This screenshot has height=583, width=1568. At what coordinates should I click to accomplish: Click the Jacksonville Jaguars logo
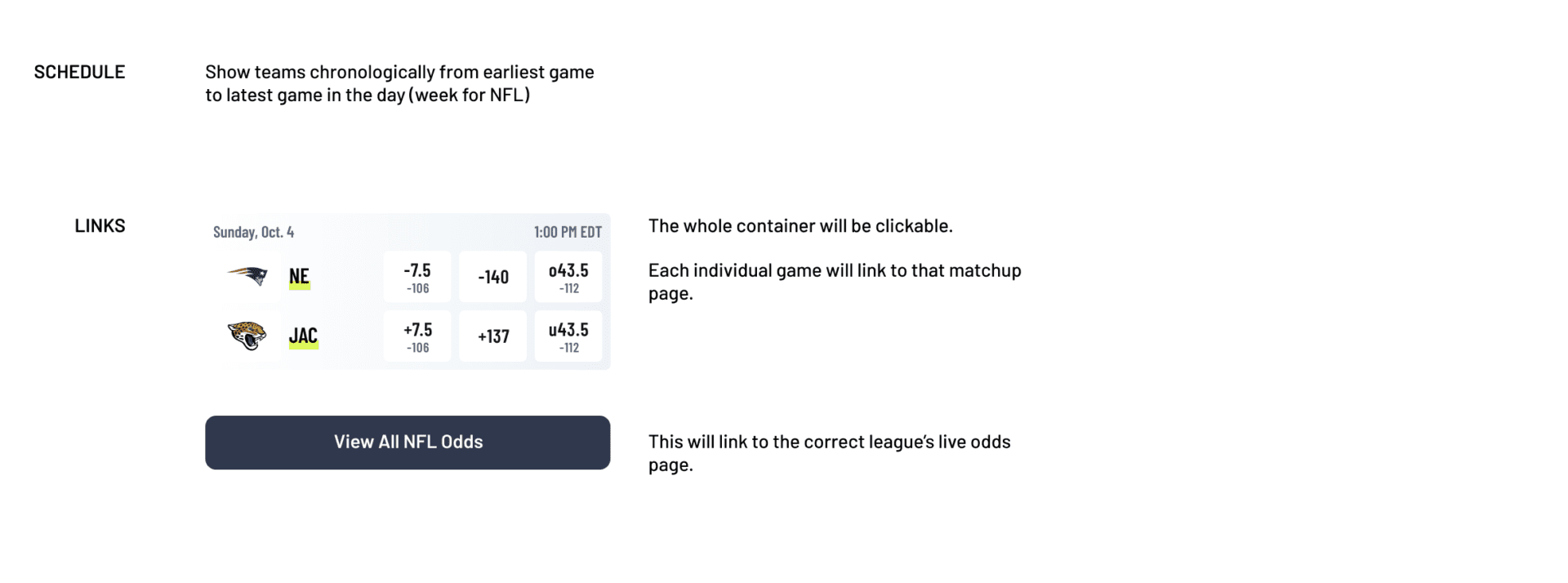point(247,335)
